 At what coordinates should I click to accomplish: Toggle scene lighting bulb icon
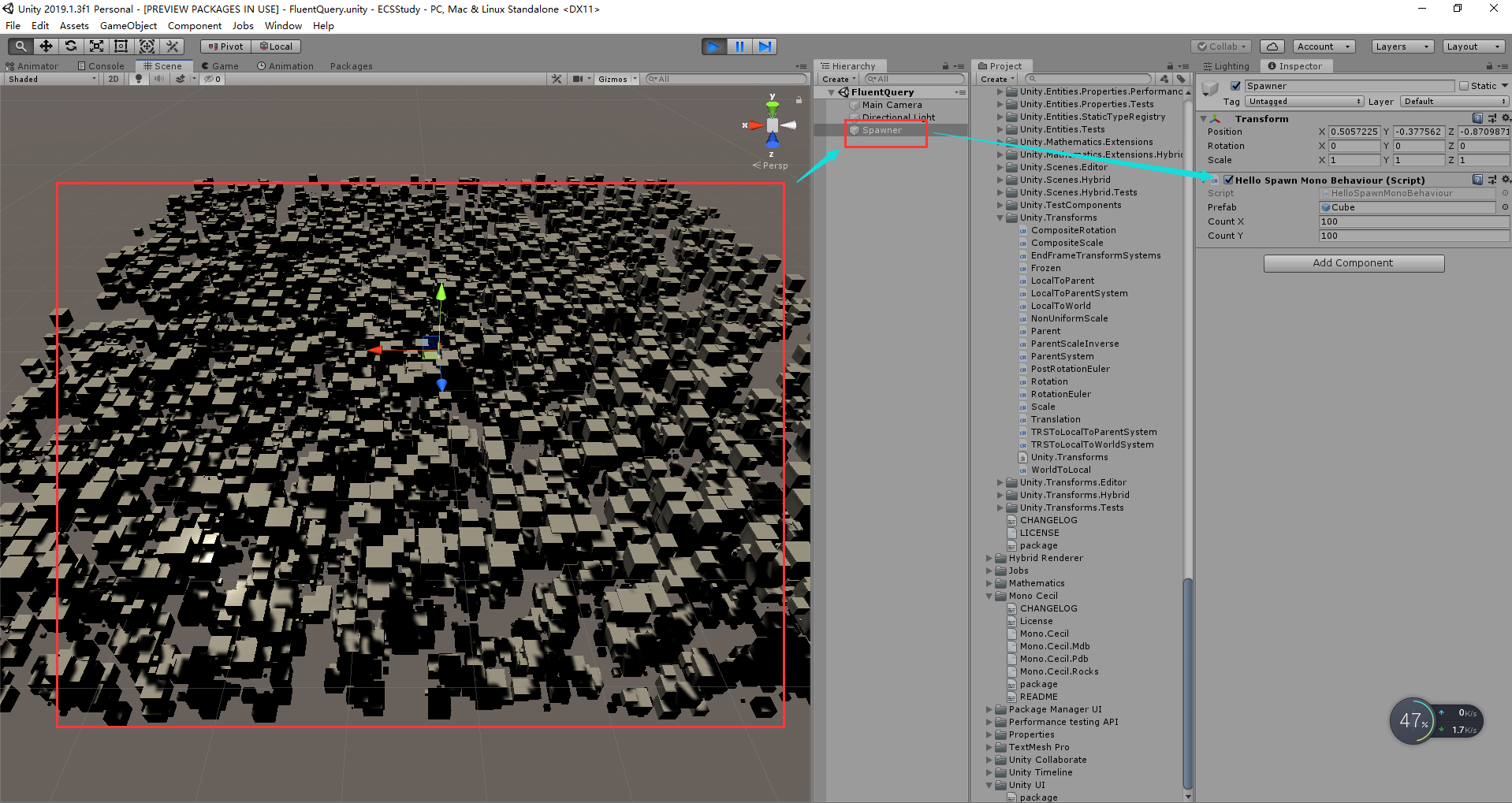tap(140, 79)
